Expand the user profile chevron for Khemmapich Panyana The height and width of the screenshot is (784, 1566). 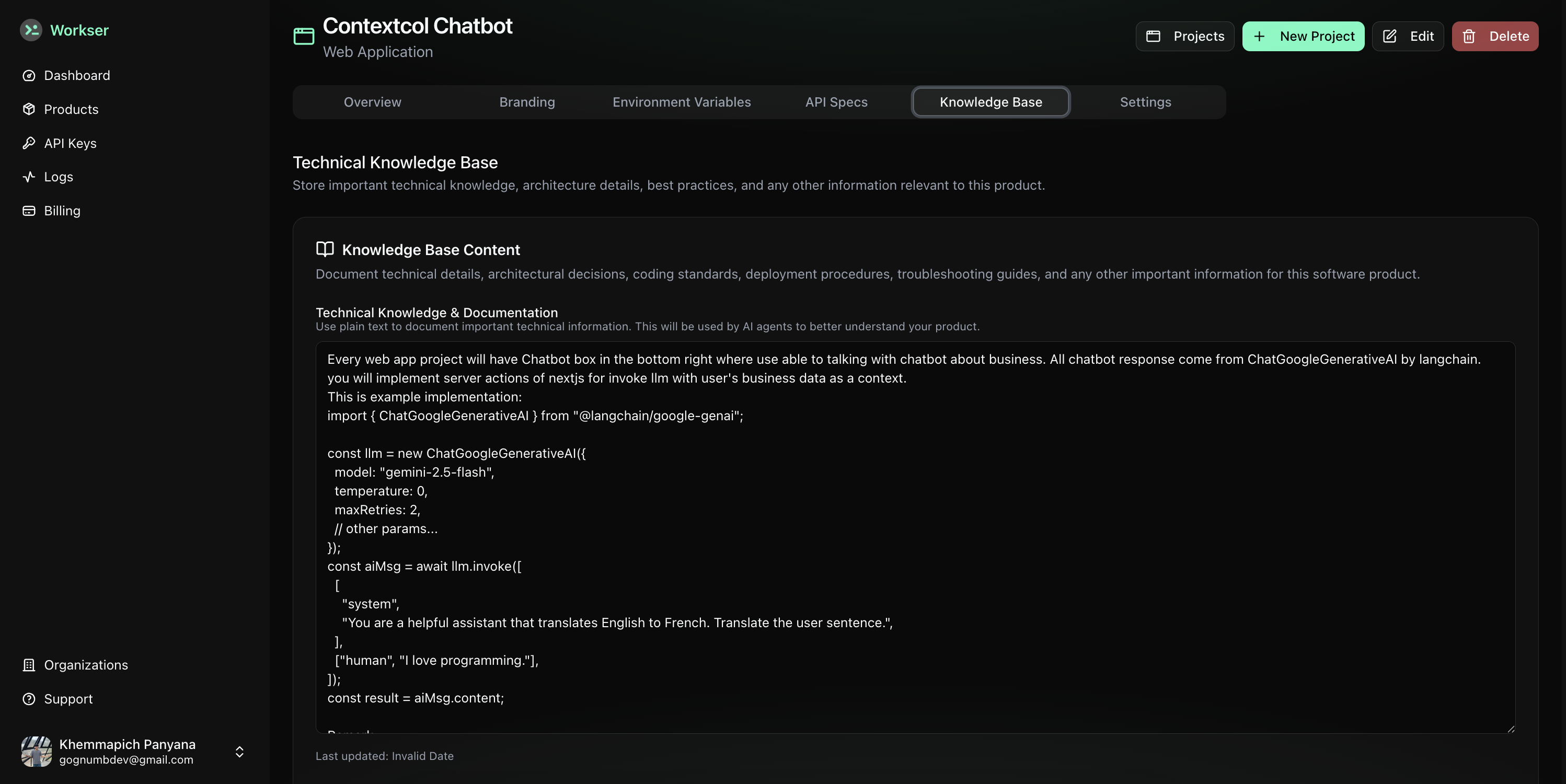[239, 752]
